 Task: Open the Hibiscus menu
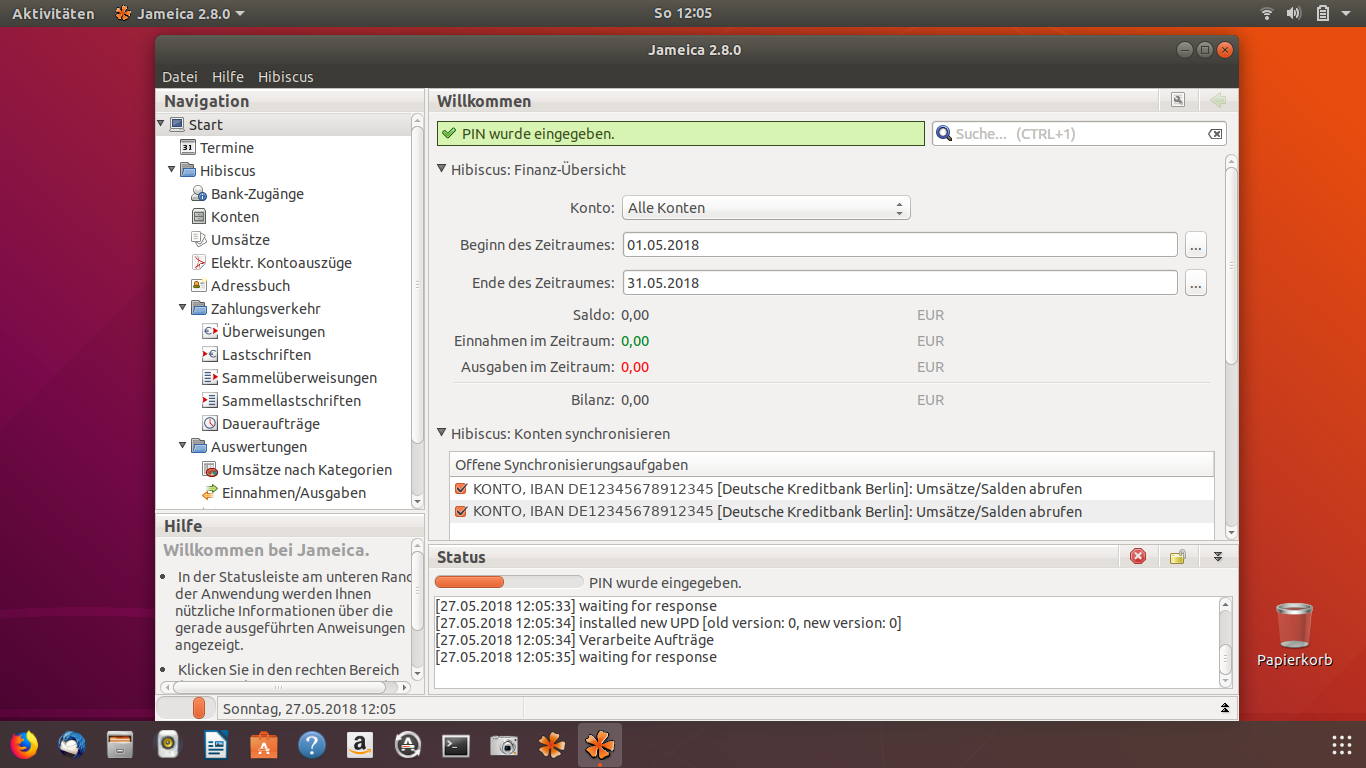coord(286,76)
